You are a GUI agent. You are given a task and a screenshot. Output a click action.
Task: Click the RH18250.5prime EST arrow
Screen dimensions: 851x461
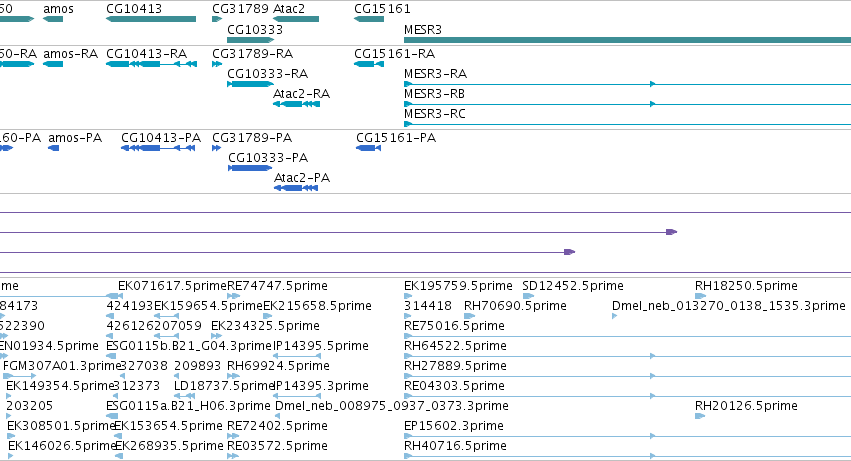tap(701, 296)
